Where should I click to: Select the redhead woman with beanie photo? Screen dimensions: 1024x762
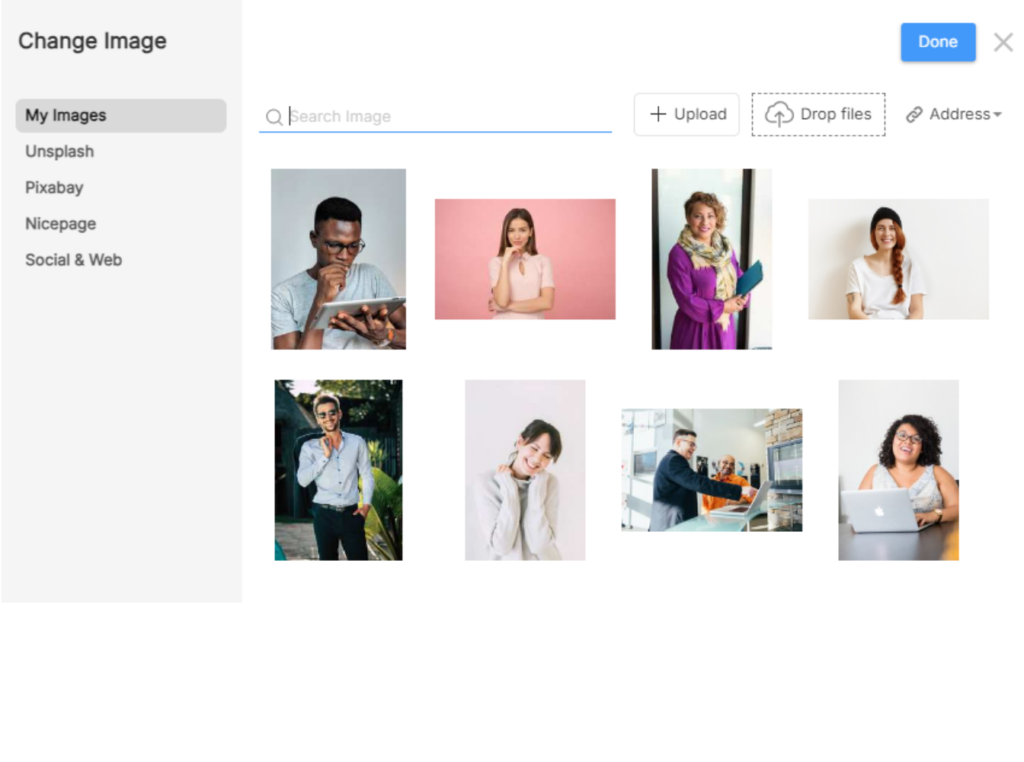pyautogui.click(x=898, y=259)
